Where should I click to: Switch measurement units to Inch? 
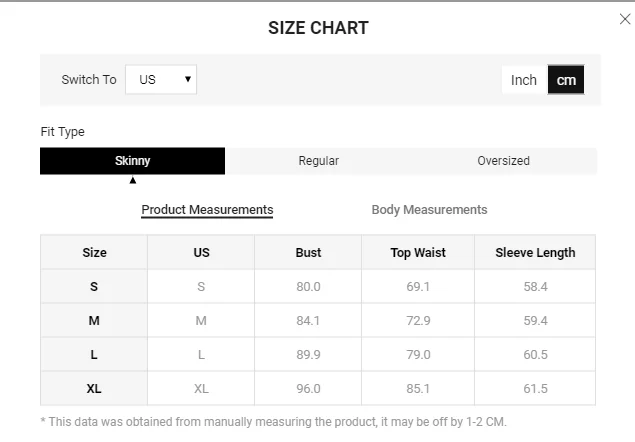tap(524, 80)
